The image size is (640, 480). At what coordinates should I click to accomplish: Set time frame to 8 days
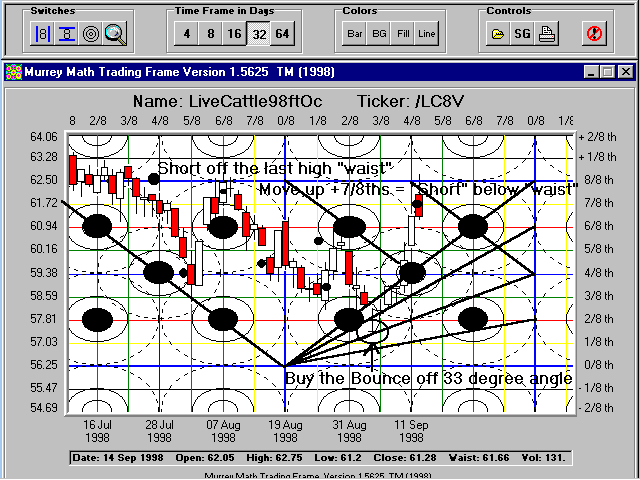click(x=211, y=33)
